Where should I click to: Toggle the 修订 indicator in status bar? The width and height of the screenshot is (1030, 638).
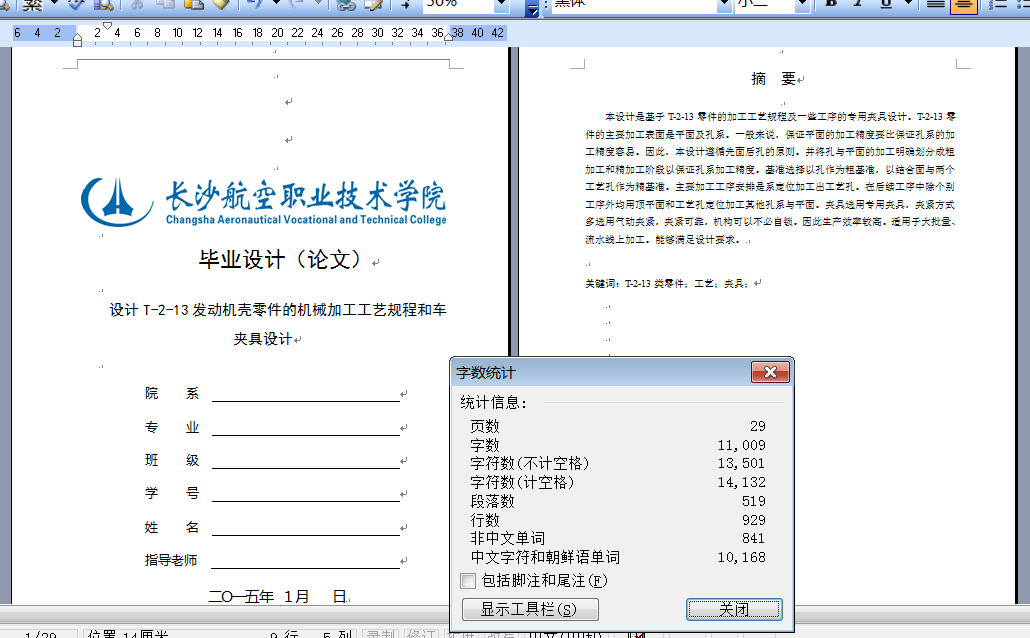pos(420,633)
